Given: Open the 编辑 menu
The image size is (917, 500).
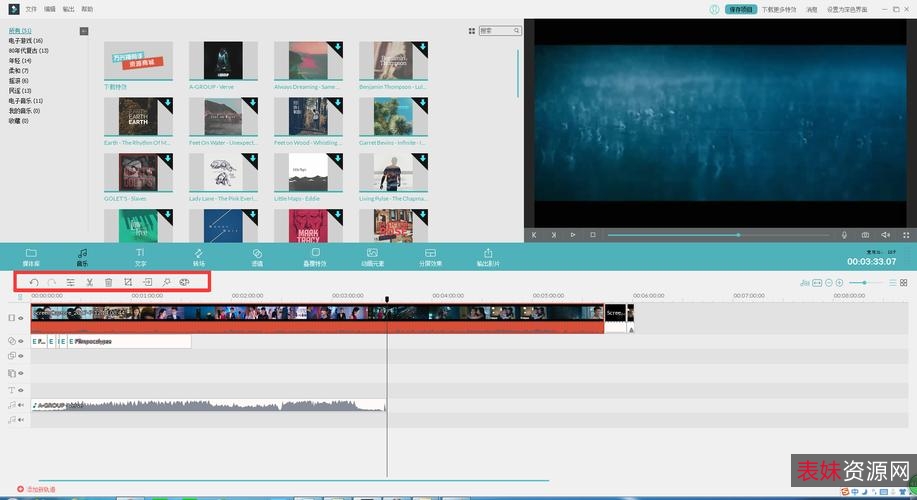Looking at the screenshot, I should point(50,9).
